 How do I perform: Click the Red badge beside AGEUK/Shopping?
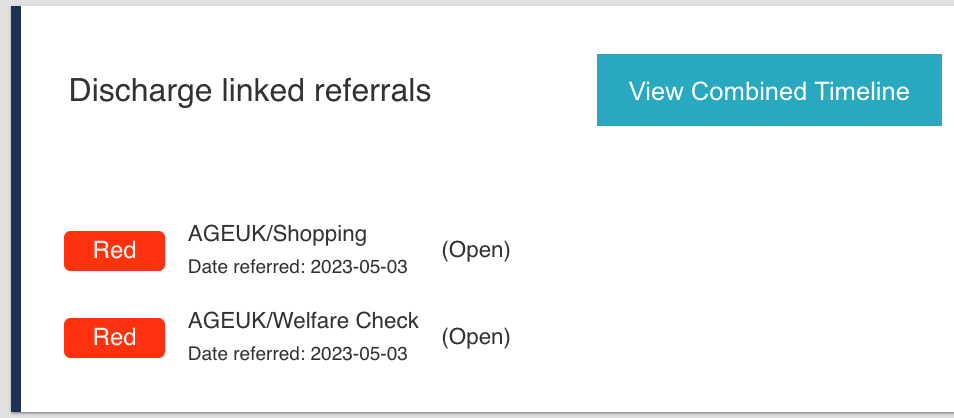pyautogui.click(x=114, y=251)
